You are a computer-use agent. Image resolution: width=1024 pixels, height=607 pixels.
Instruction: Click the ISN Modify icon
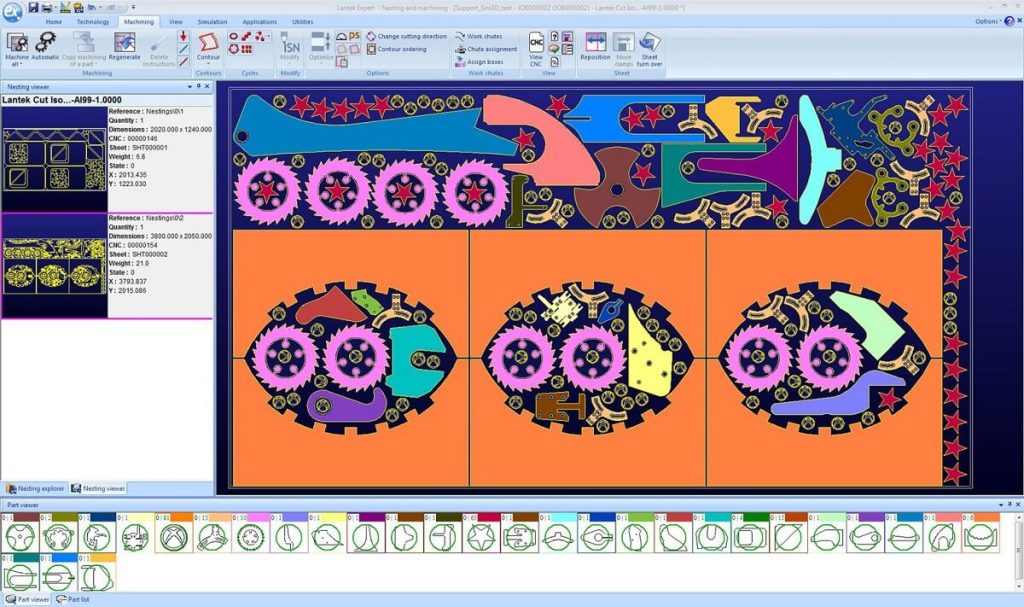coord(289,44)
